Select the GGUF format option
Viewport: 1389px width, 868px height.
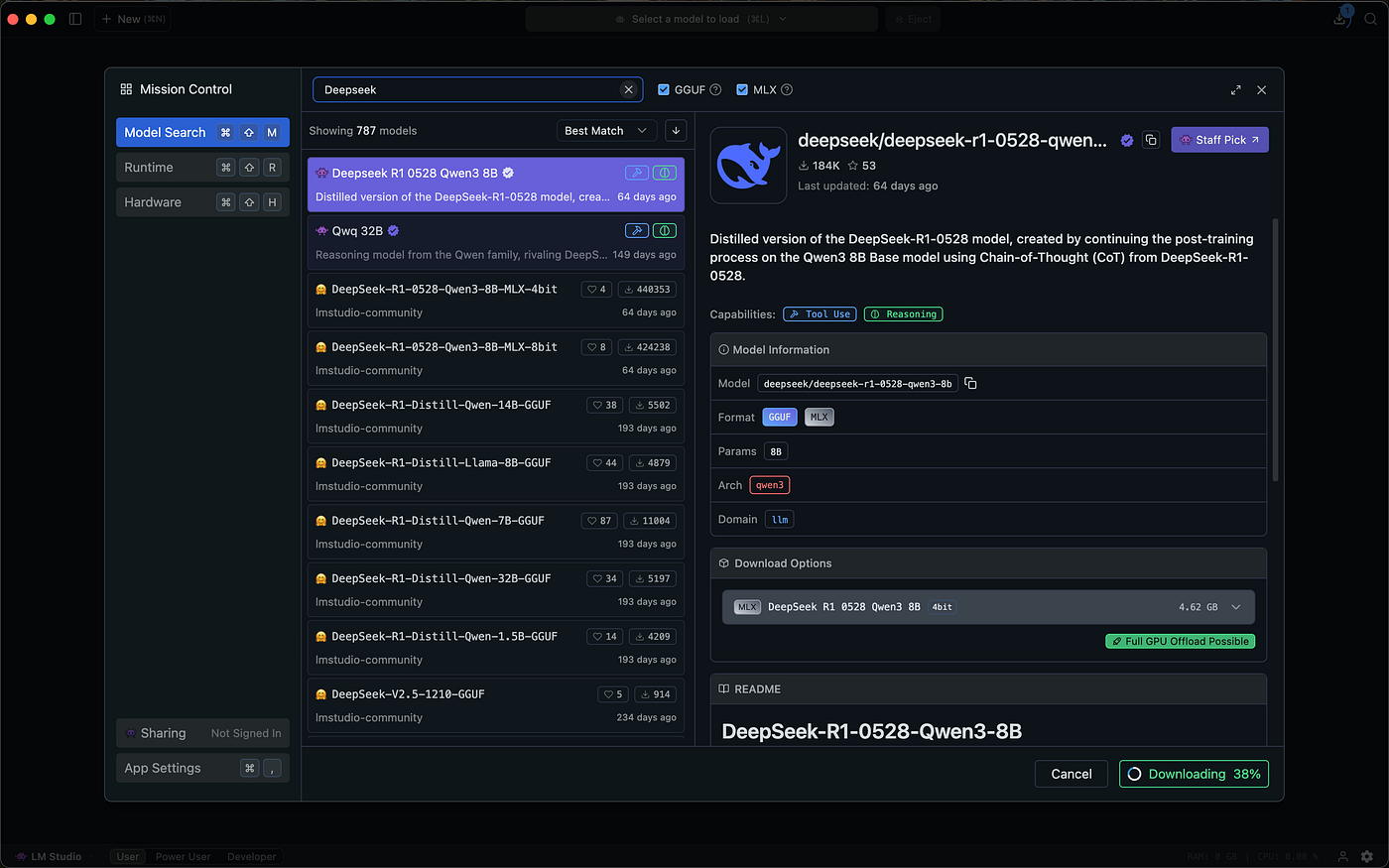[x=779, y=418]
